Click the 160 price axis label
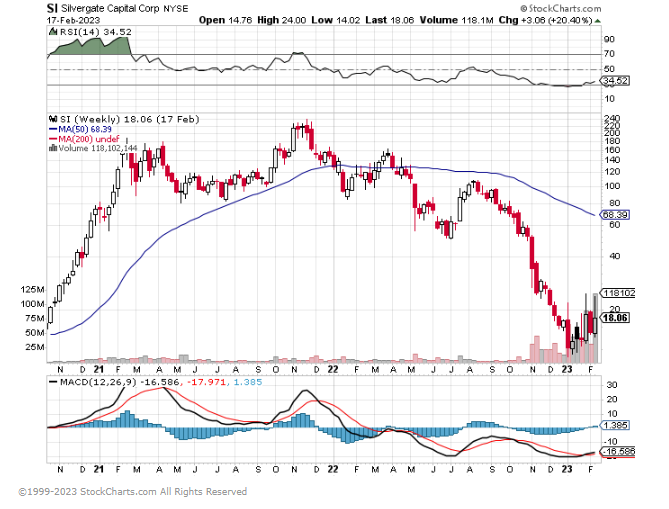This screenshot has height=509, width=669. coord(611,150)
